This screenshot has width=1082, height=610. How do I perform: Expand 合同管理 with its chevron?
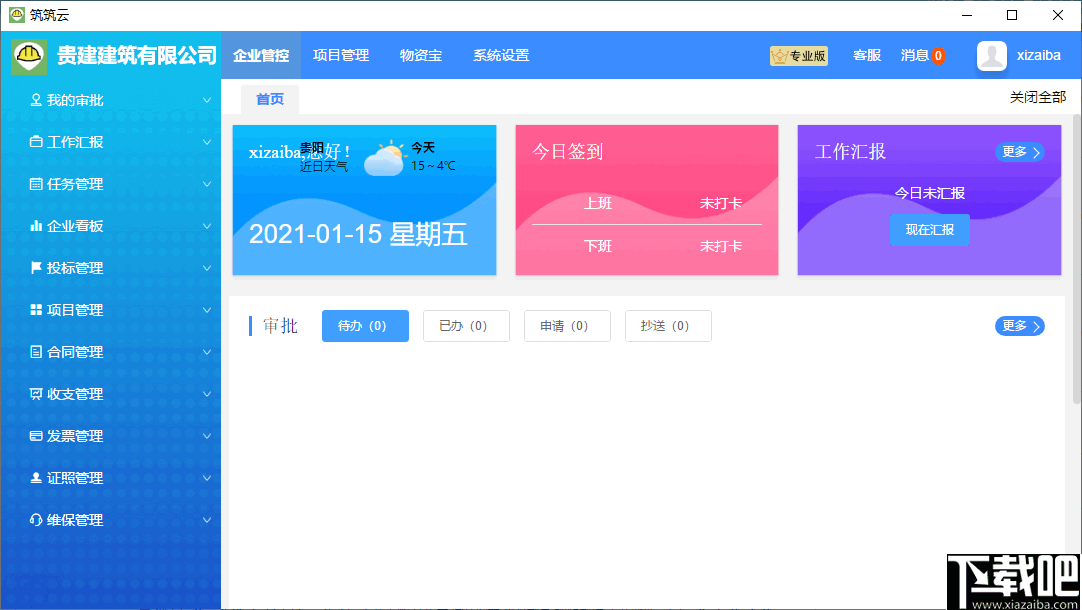[206, 352]
